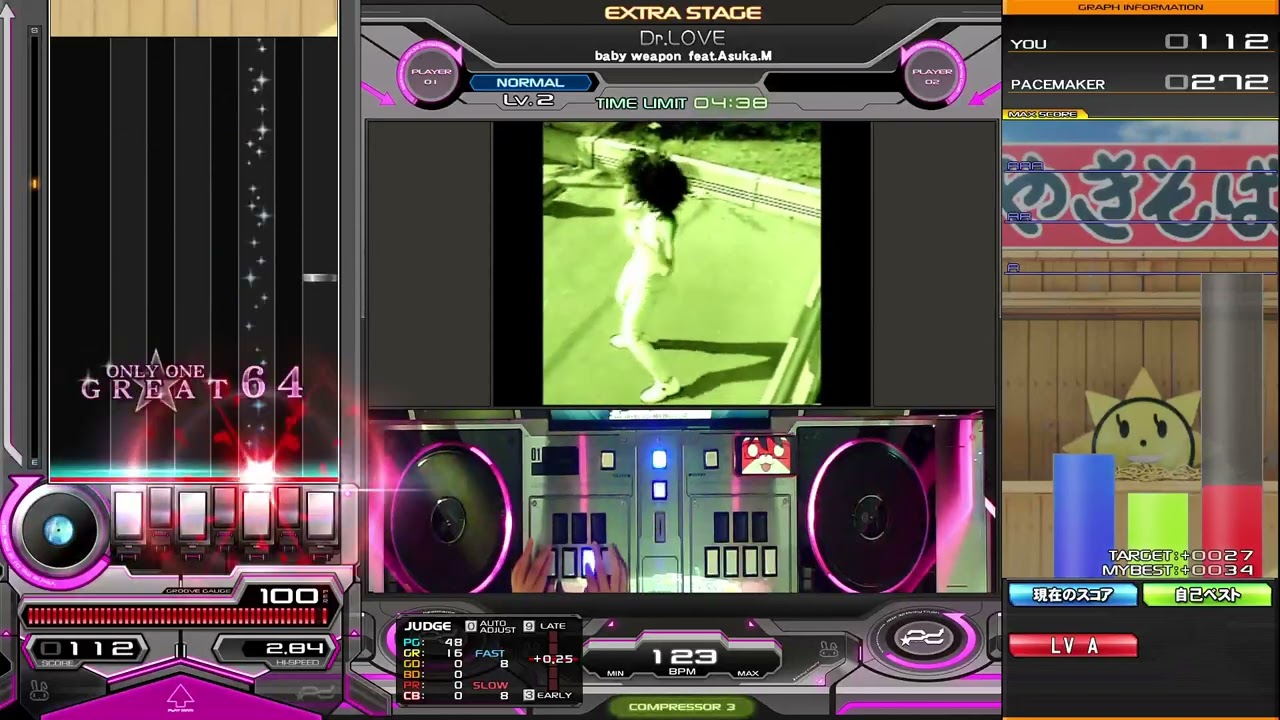Click the GROOVE GAUGE 100 percent value
Screen dimensions: 1280x720
click(288, 596)
